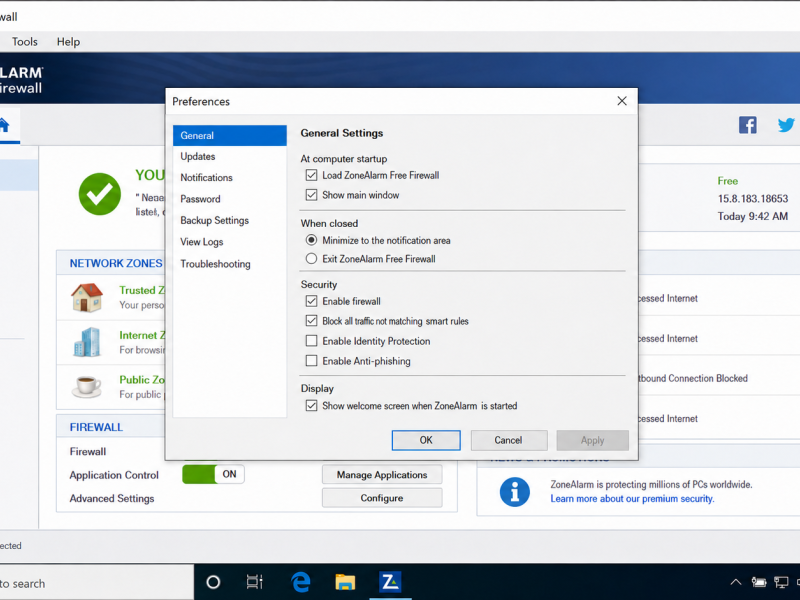Click the green protection checkmark icon
The width and height of the screenshot is (800, 600).
click(x=100, y=194)
